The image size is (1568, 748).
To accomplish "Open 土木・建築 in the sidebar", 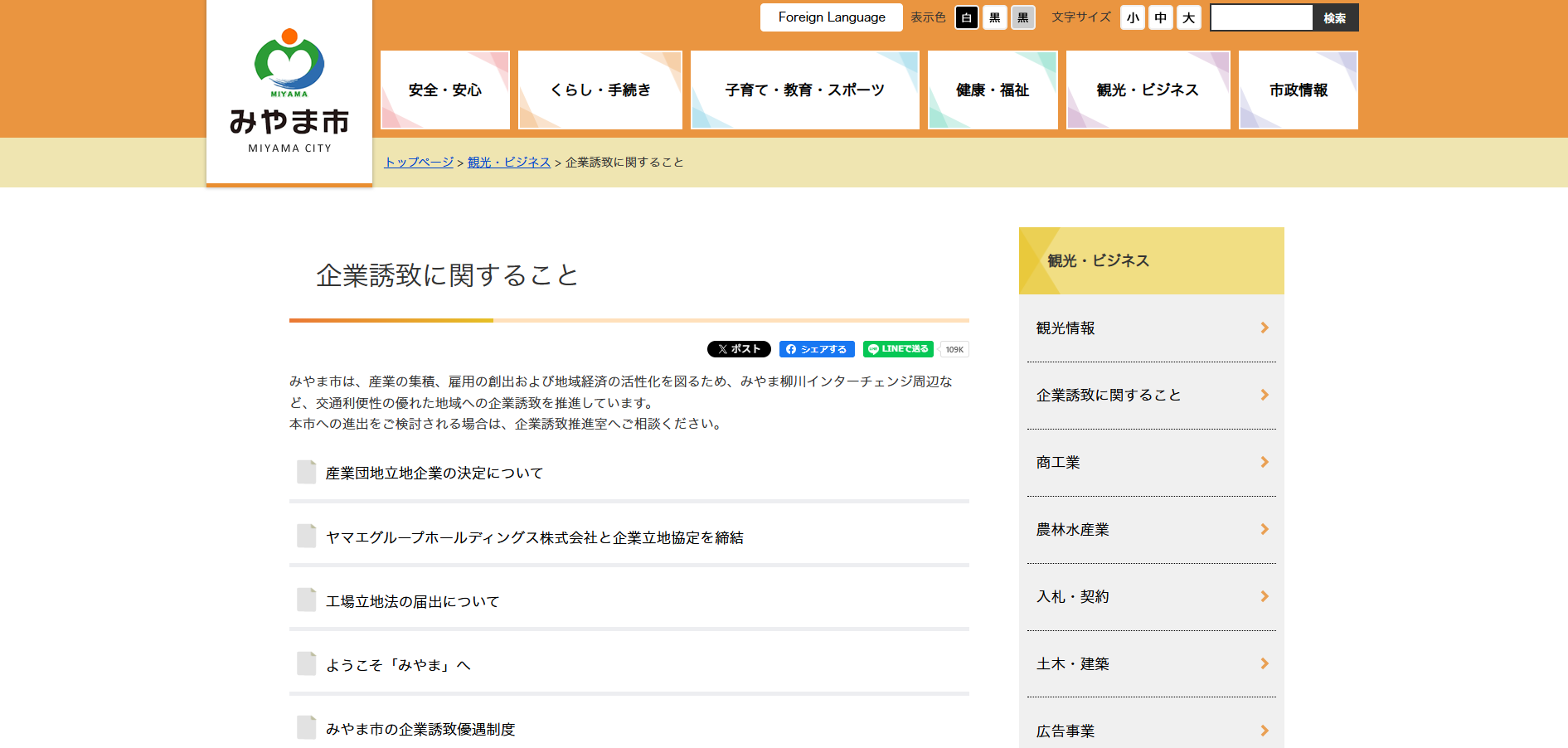I will 1152,663.
